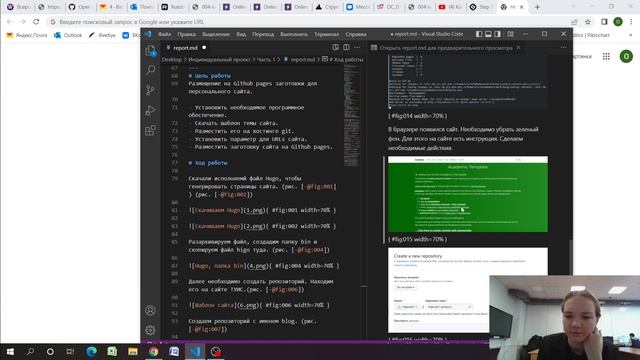Open the Выделение menu in VS Code
Image resolution: width=640 pixels, height=360 pixels.
[x=216, y=34]
